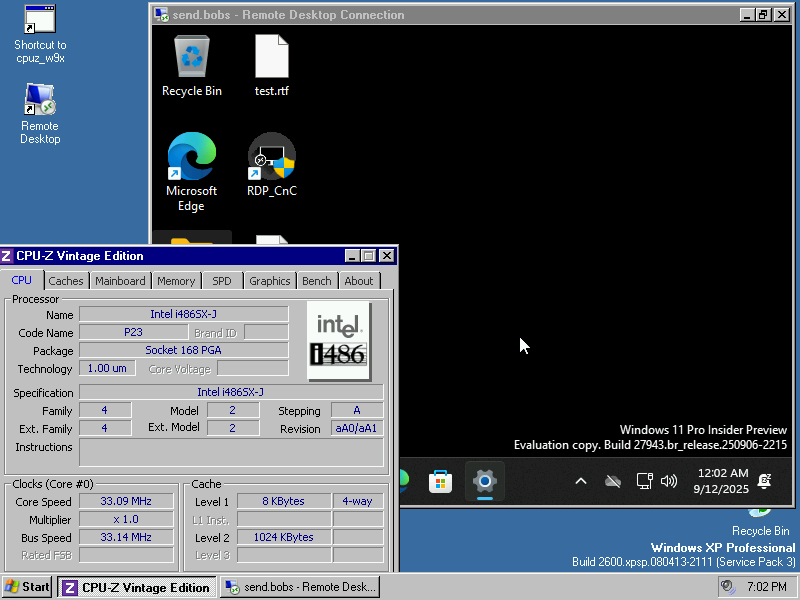
Task: Click the Name field Intel i486SX-J
Action: [x=184, y=314]
